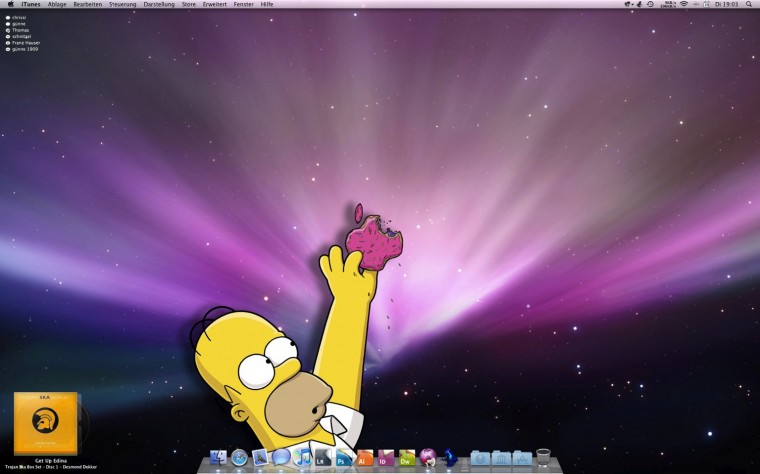Click the network speed monitor readout

tap(668, 4)
